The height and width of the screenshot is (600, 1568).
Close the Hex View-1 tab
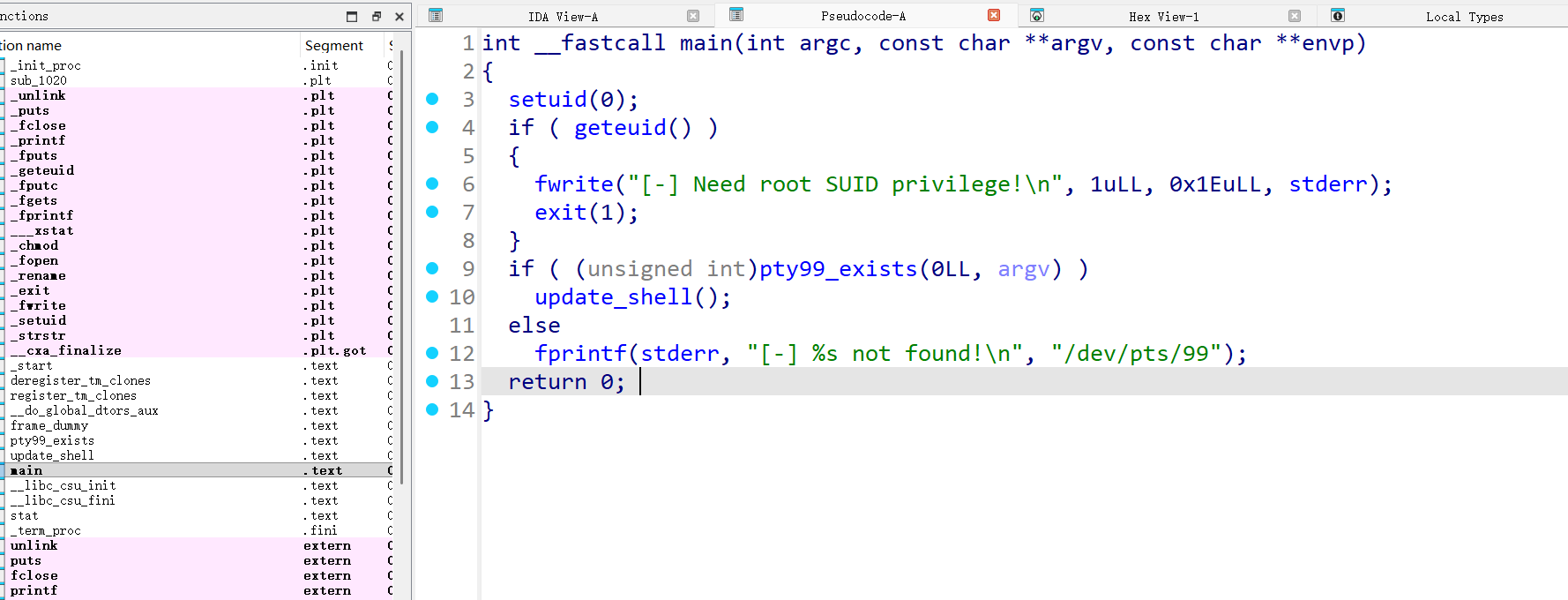click(1295, 16)
